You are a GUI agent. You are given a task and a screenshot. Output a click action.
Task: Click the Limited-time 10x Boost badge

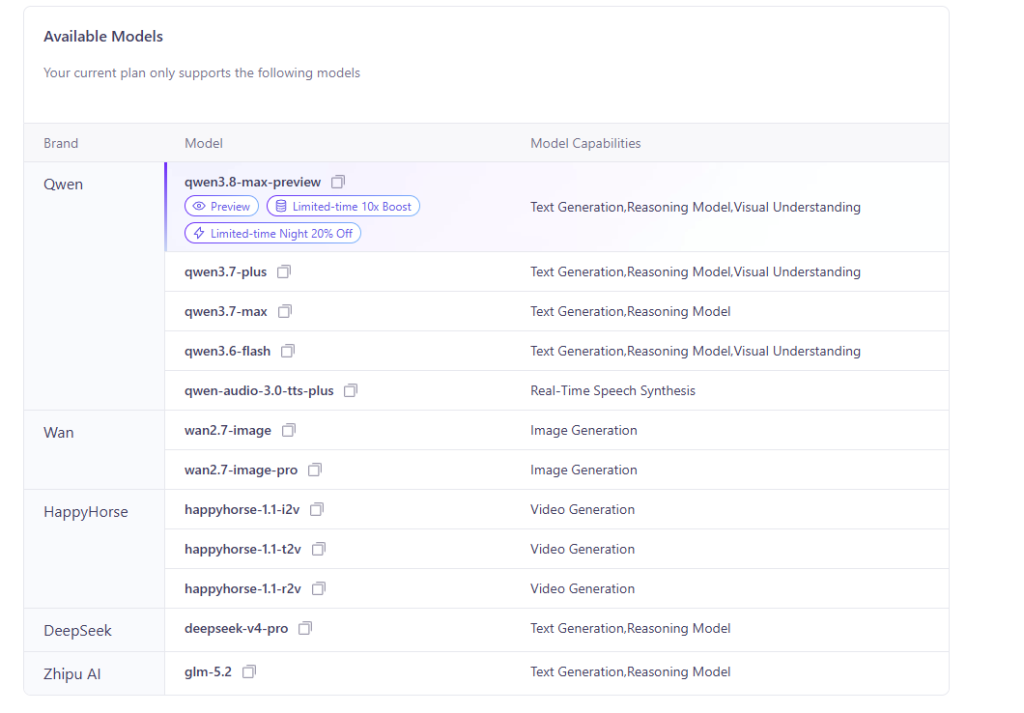click(x=344, y=206)
